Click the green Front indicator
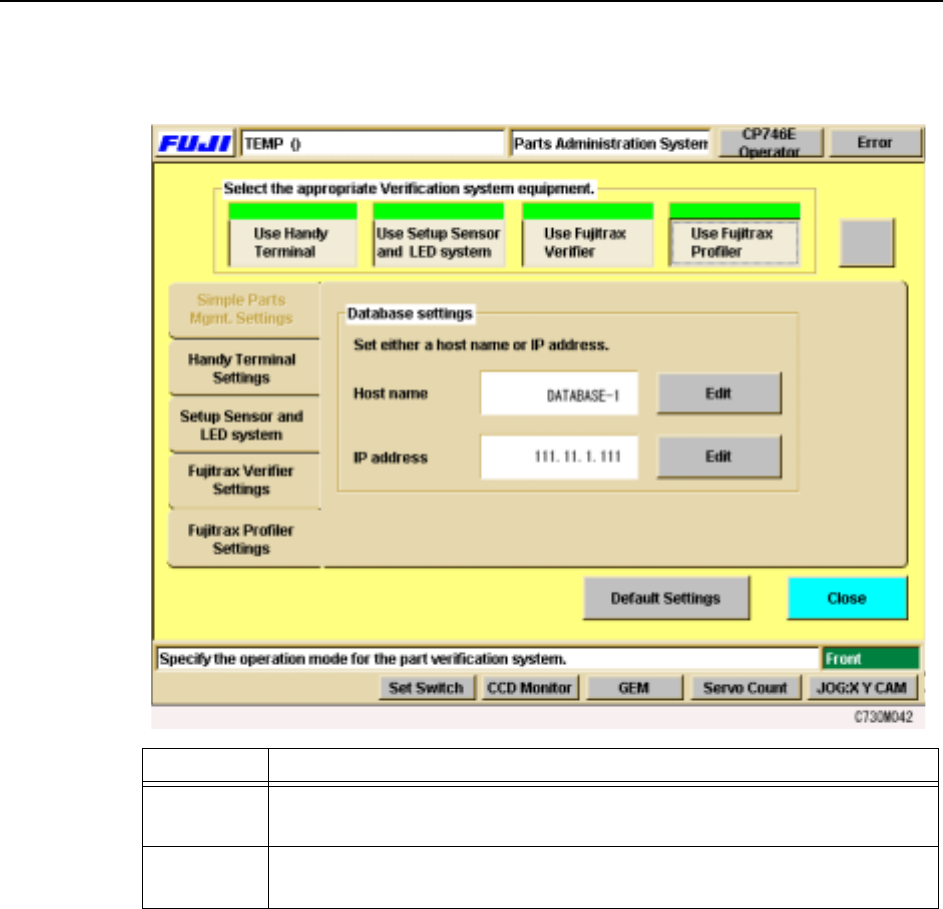 pos(871,659)
